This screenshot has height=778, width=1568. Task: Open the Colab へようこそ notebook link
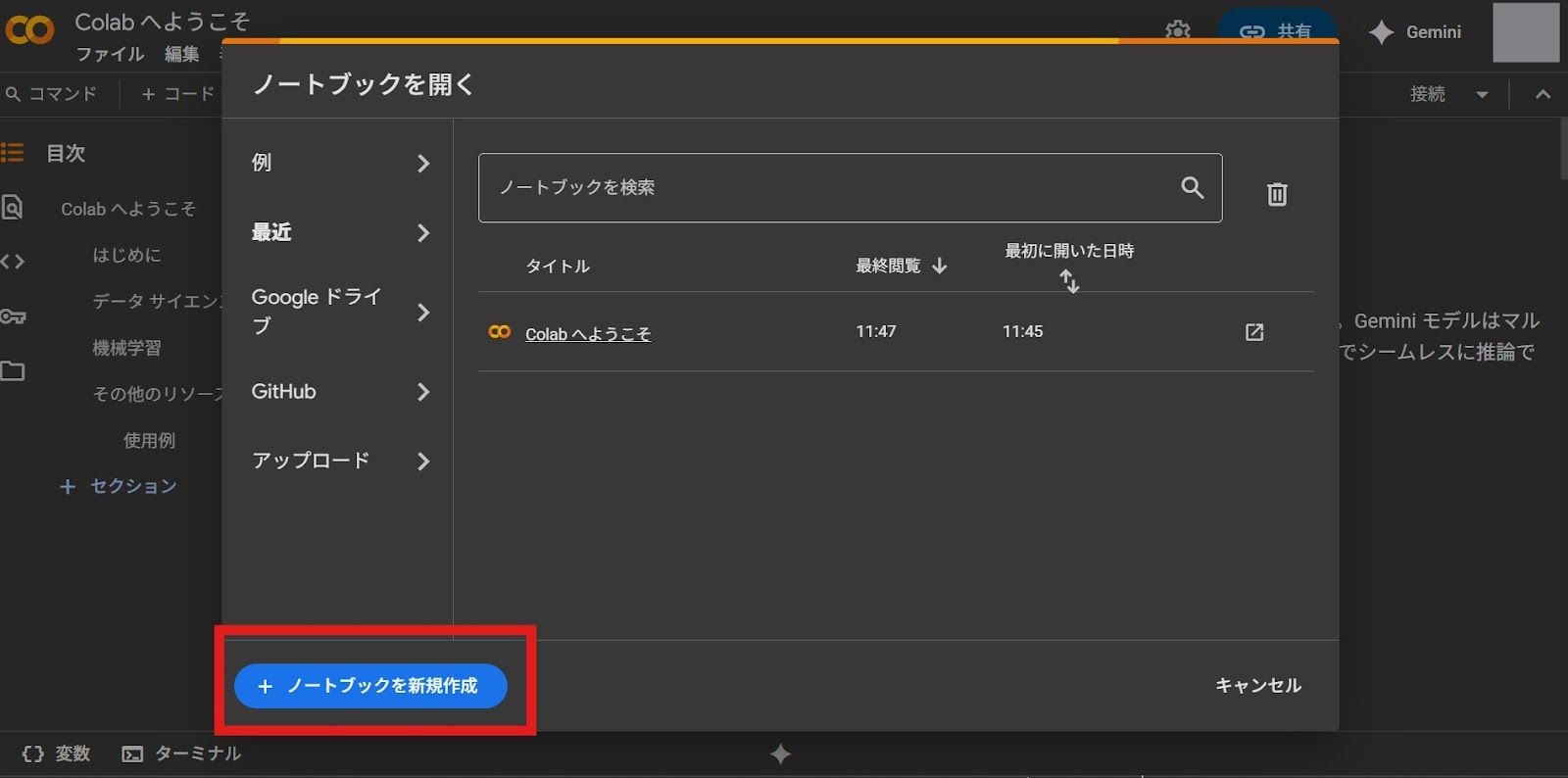[588, 333]
